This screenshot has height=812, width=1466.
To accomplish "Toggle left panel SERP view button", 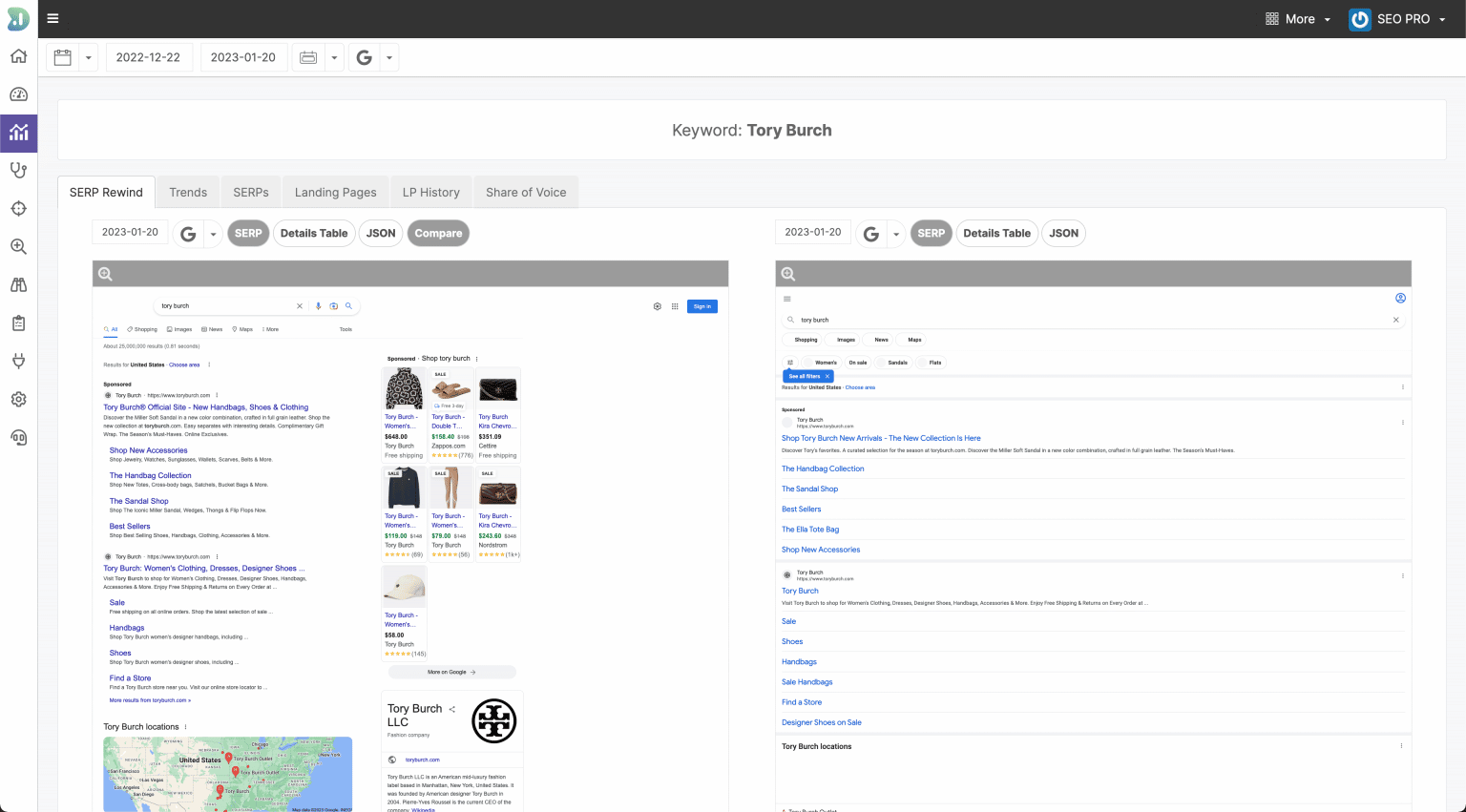I will tap(248, 233).
